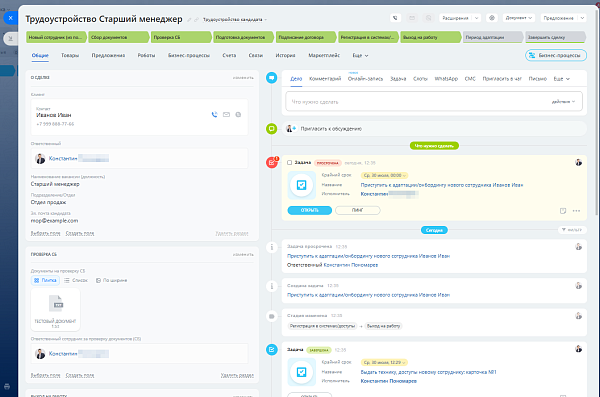Set stage to Подписание договора
This screenshot has height=397, width=600.
[306, 37]
